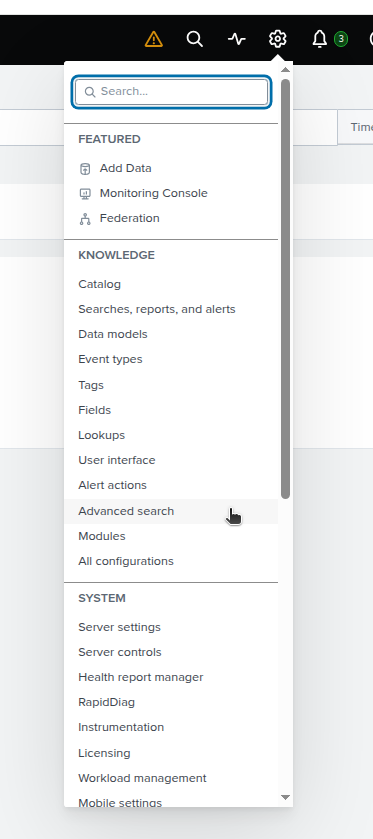Select Tags entry

click(x=91, y=385)
